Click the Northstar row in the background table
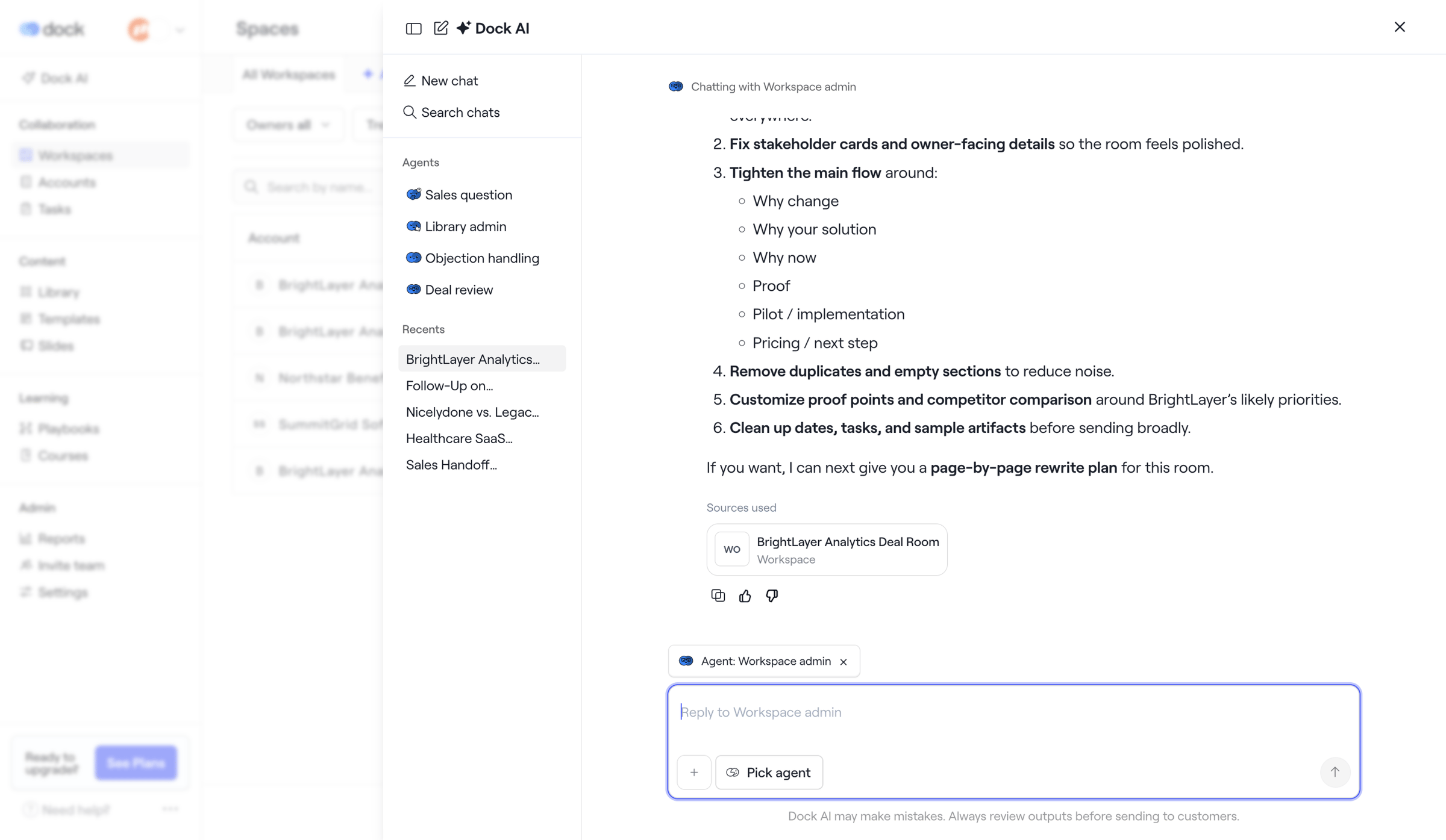The height and width of the screenshot is (840, 1446). [308, 378]
